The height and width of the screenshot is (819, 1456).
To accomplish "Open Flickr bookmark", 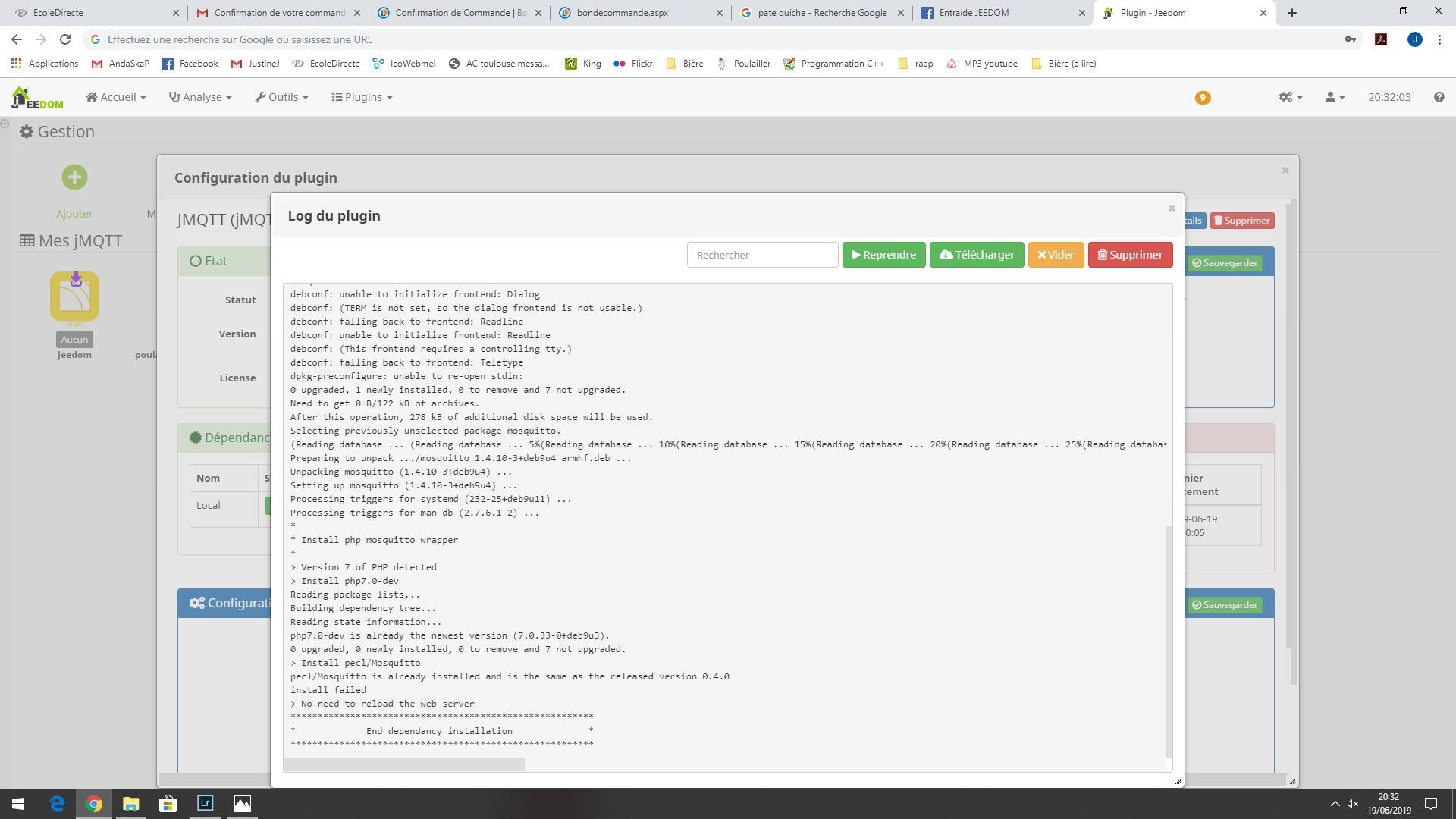I will pyautogui.click(x=633, y=64).
